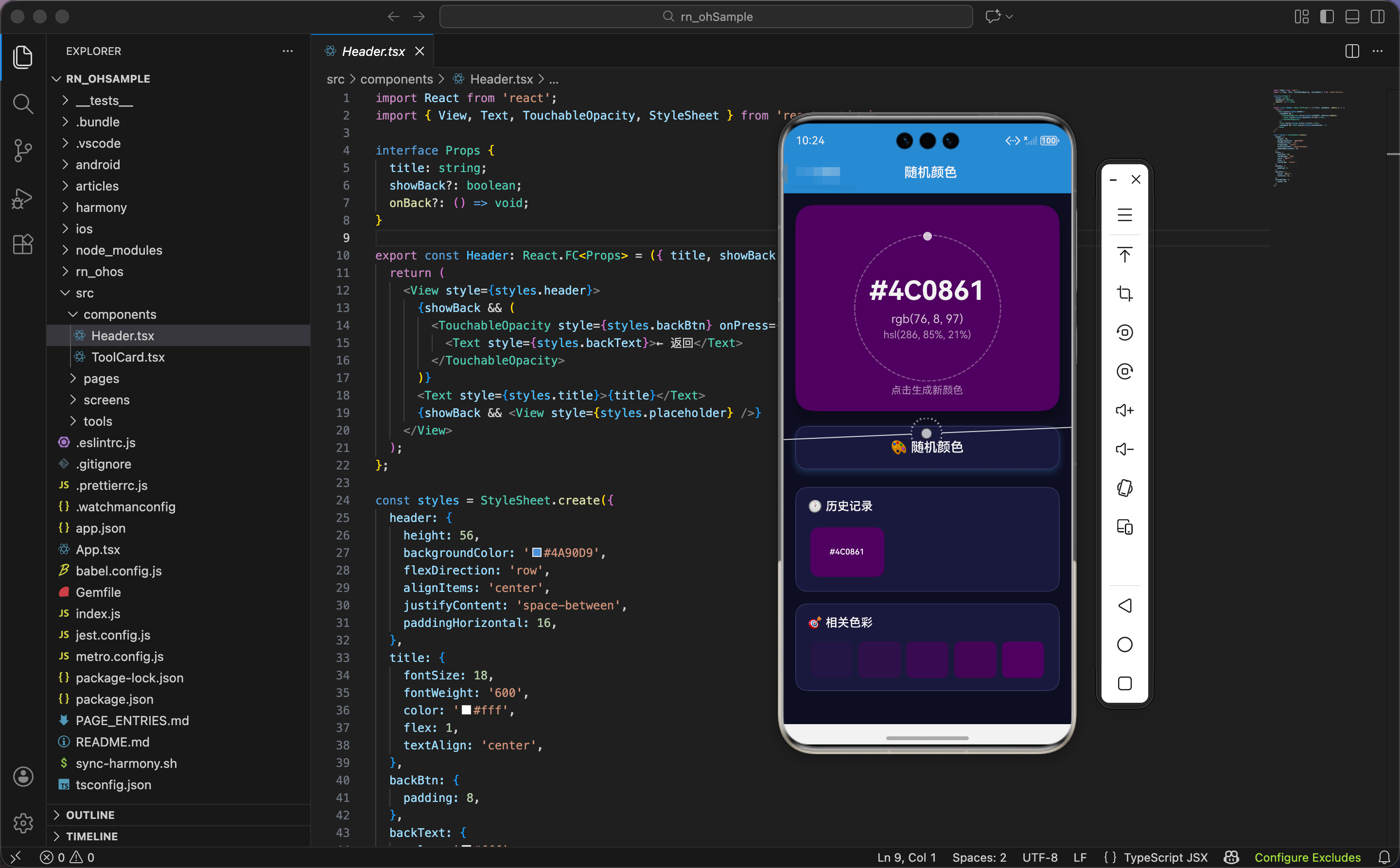Click TypeScript JSX language mode in status bar
This screenshot has height=868, width=1400.
coord(1165,857)
